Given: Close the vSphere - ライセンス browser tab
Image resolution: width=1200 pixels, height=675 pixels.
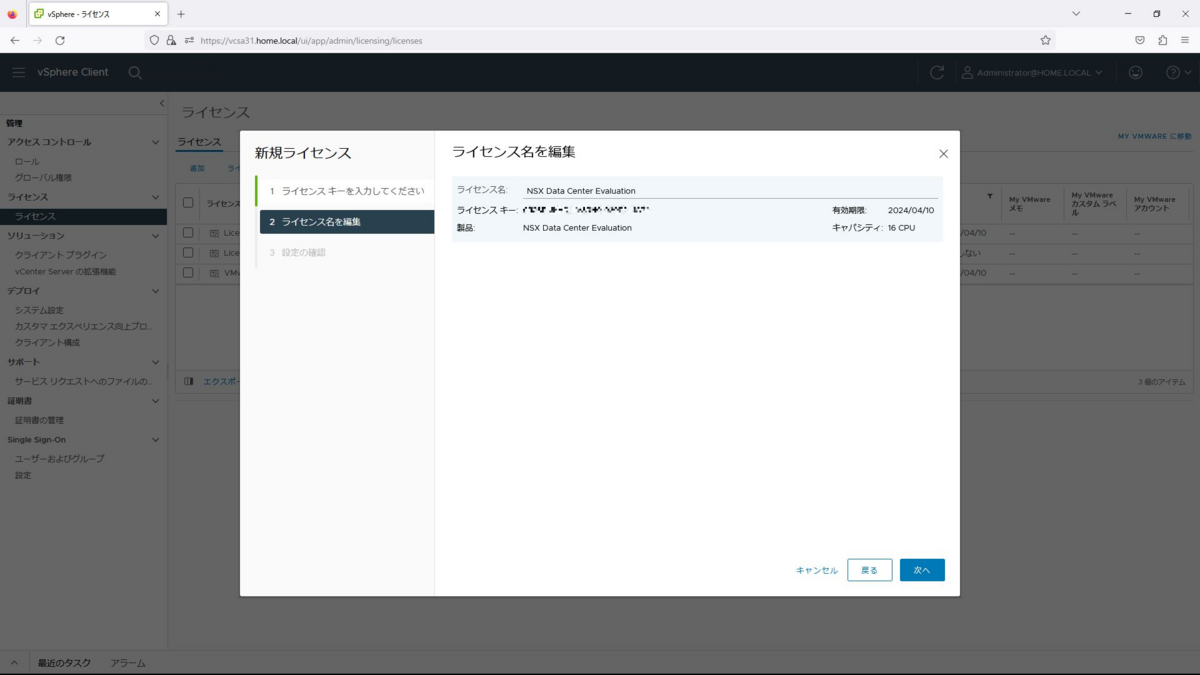Looking at the screenshot, I should tap(158, 14).
